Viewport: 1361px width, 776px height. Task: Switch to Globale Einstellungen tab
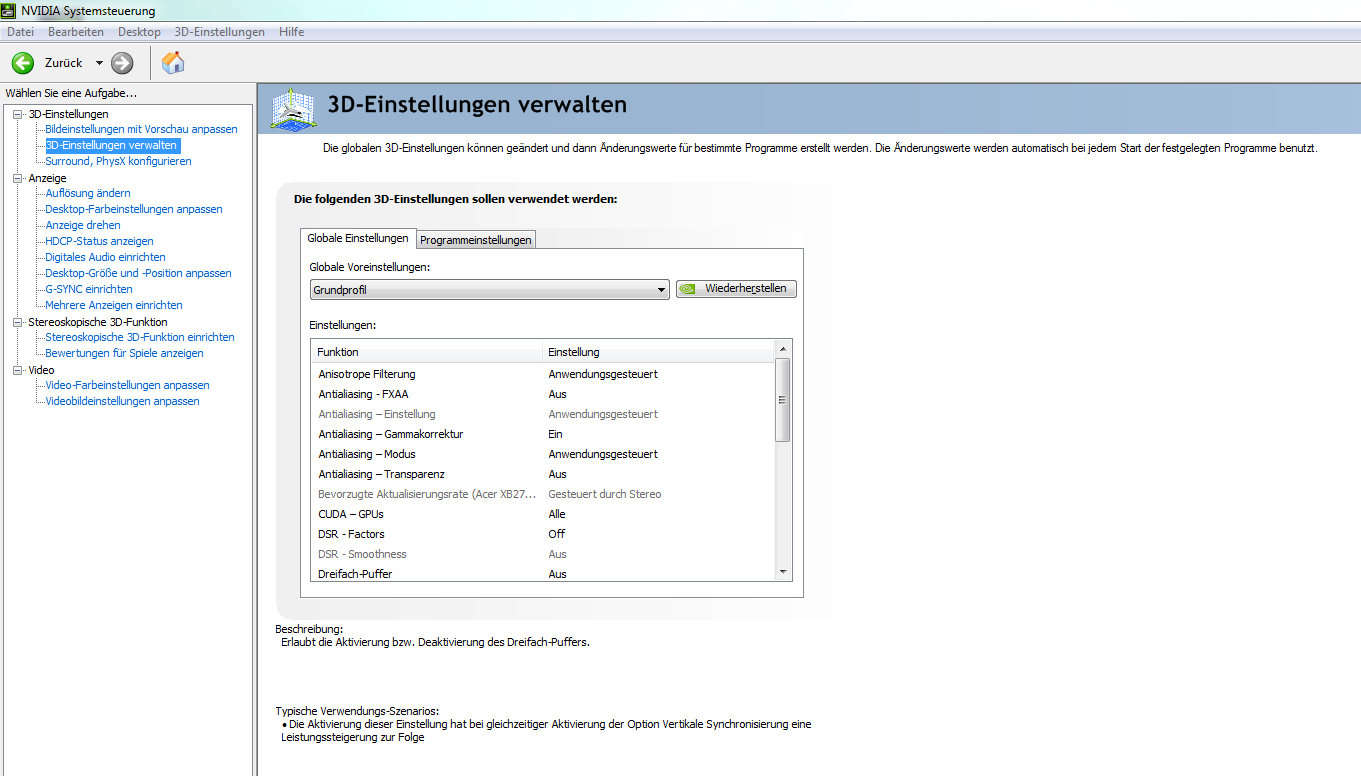358,238
